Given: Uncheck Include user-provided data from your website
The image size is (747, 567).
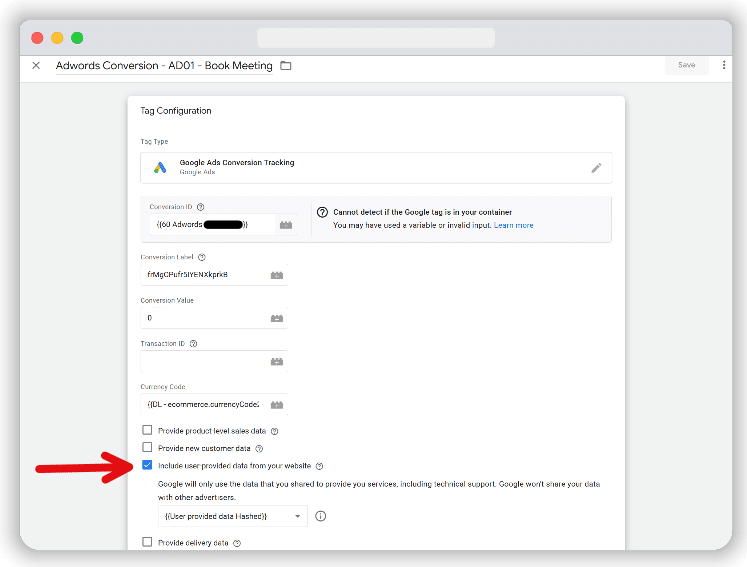Looking at the screenshot, I should [x=147, y=465].
